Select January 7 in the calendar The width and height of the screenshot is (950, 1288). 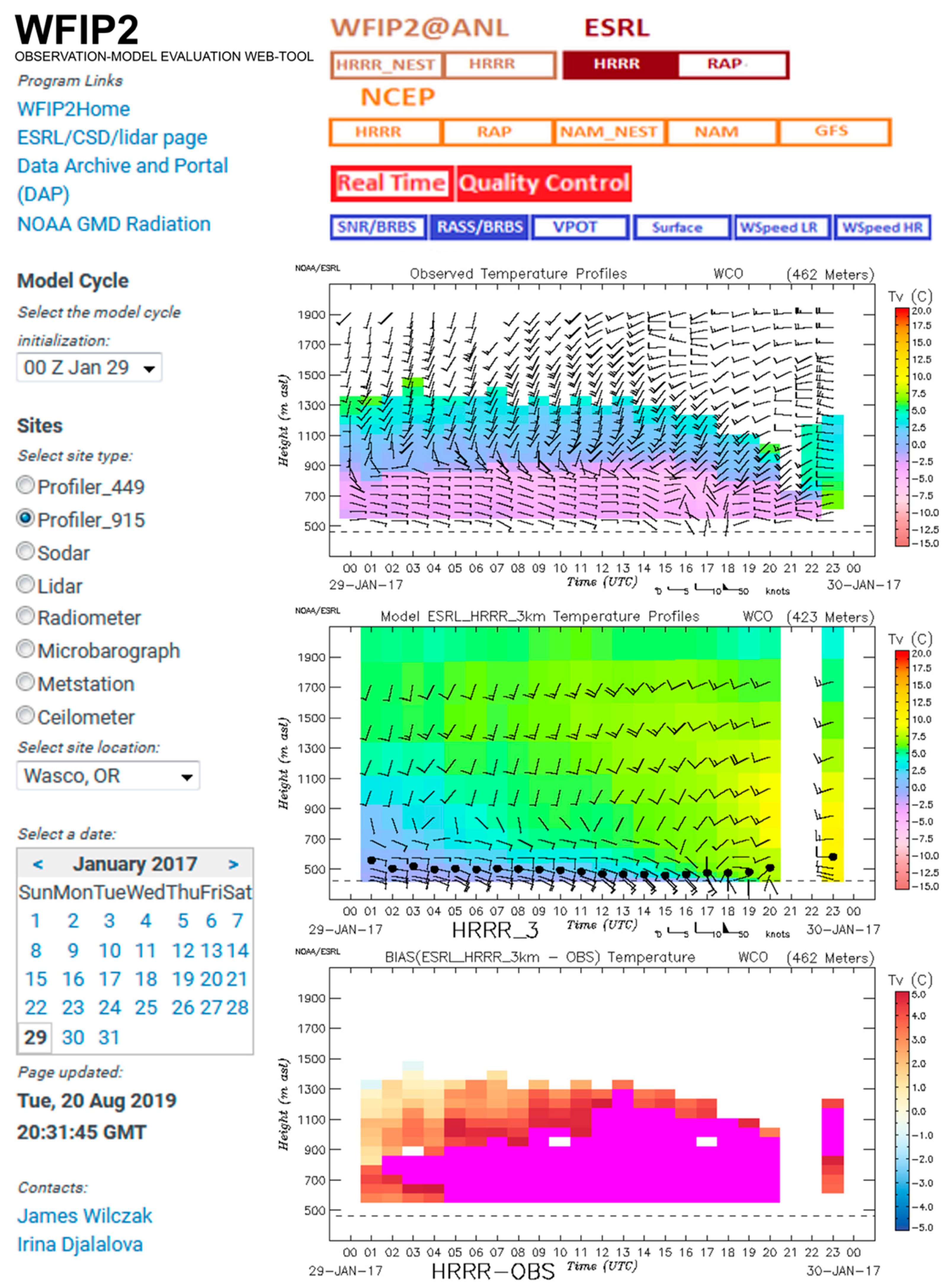[238, 921]
